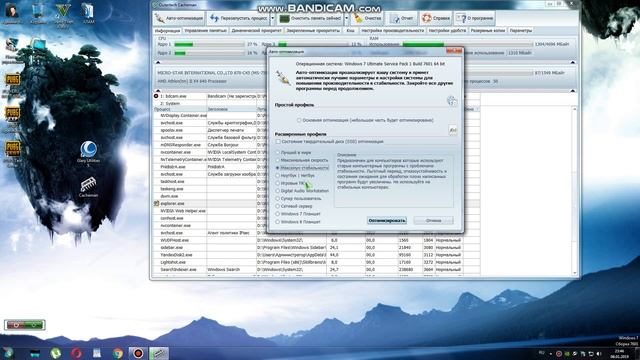Screen dimensions: 640x360
Task: Click the Windows Start button
Action: [x=8, y=353]
